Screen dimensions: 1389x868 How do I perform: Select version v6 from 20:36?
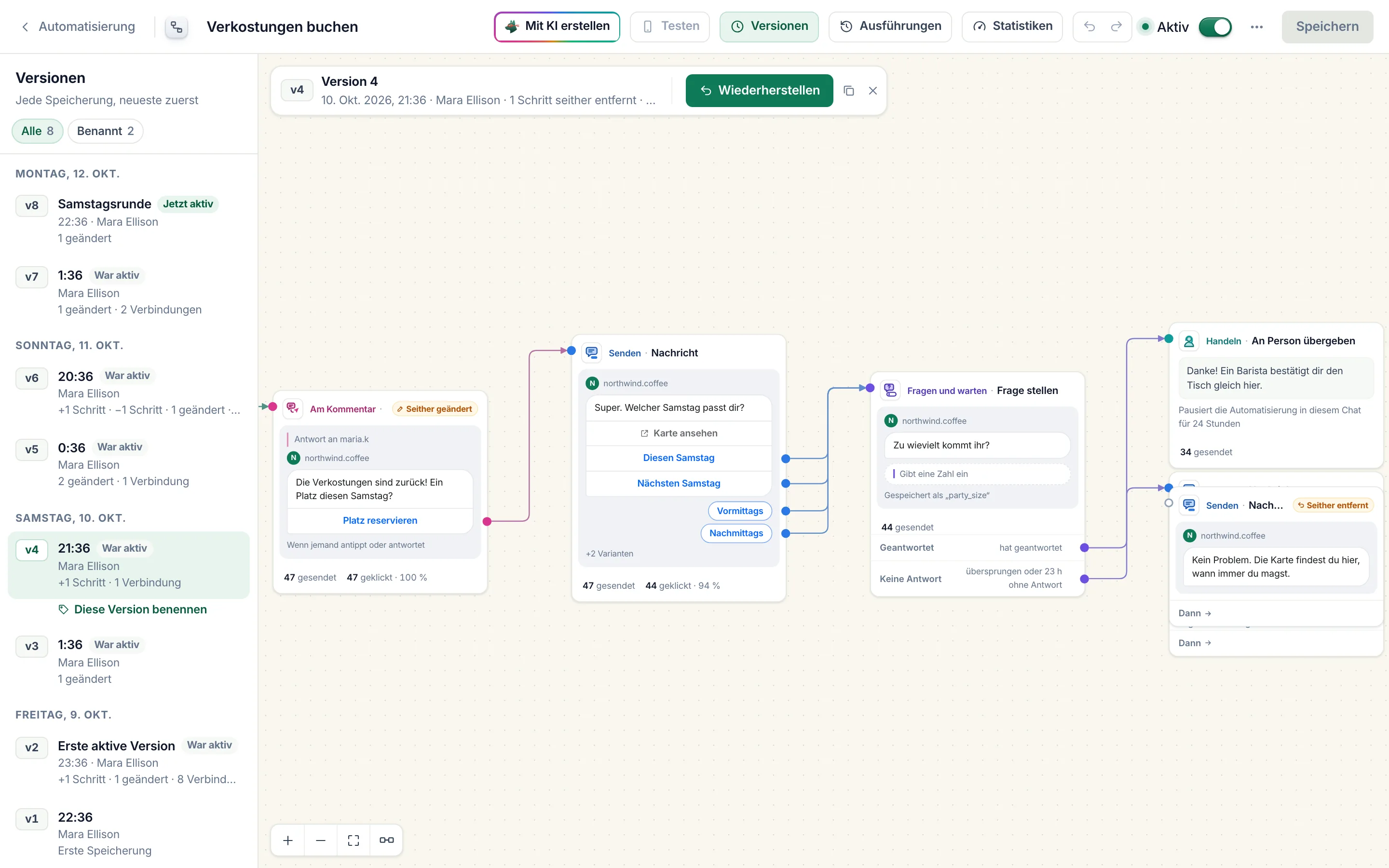[129, 393]
